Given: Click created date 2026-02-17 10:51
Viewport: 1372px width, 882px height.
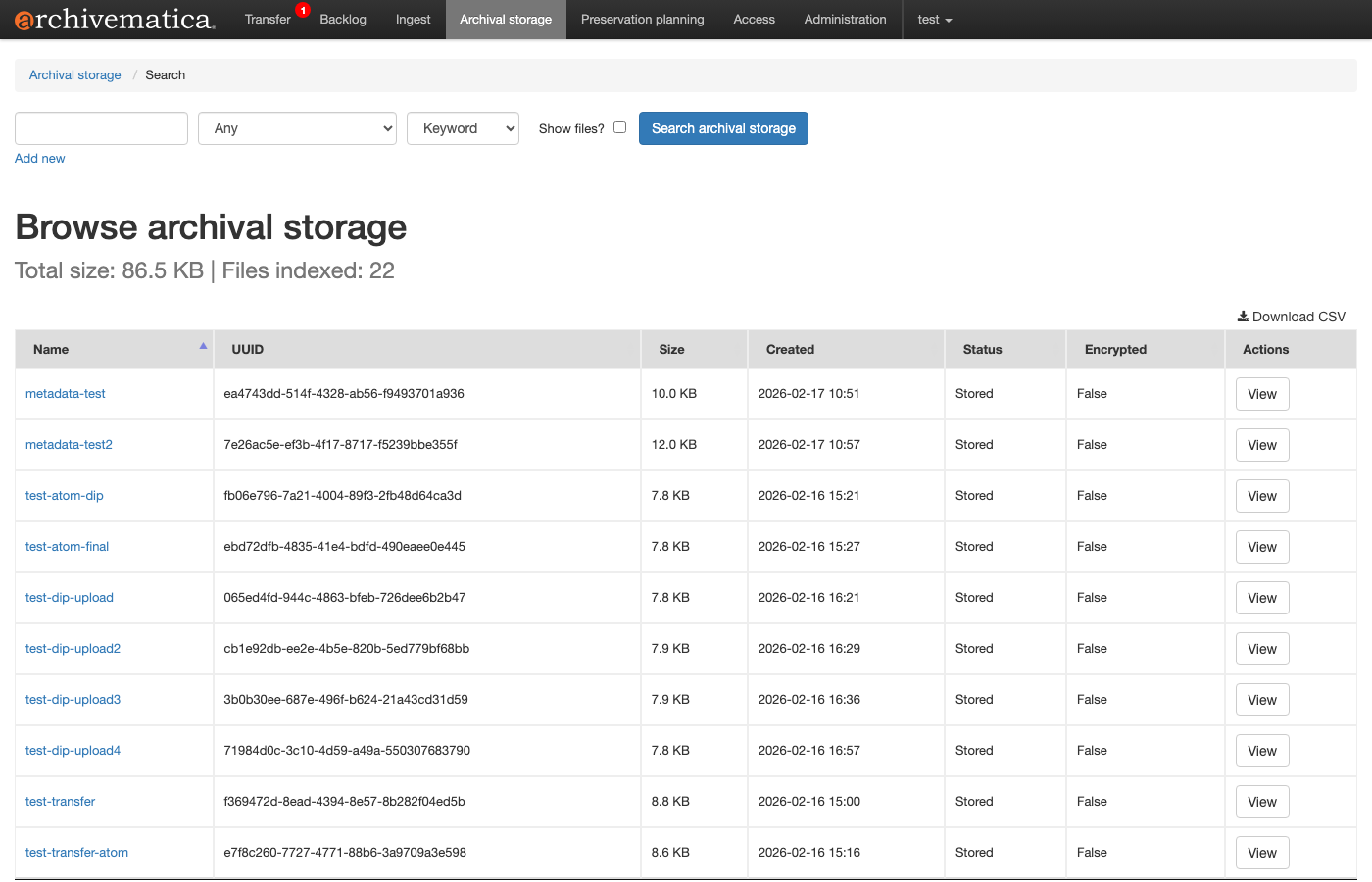Looking at the screenshot, I should pos(808,394).
